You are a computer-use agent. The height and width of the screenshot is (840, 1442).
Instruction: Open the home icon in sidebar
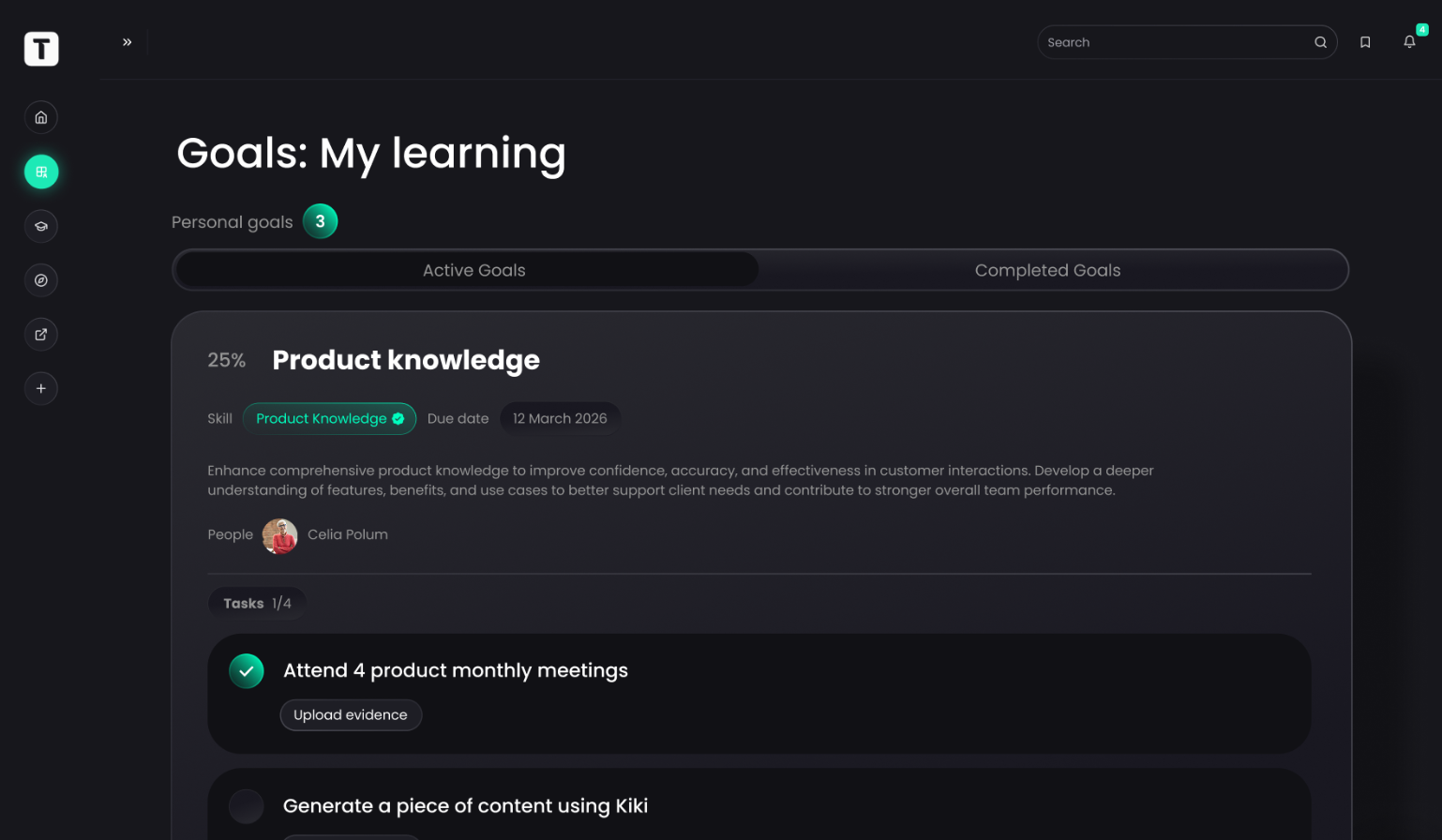[41, 117]
